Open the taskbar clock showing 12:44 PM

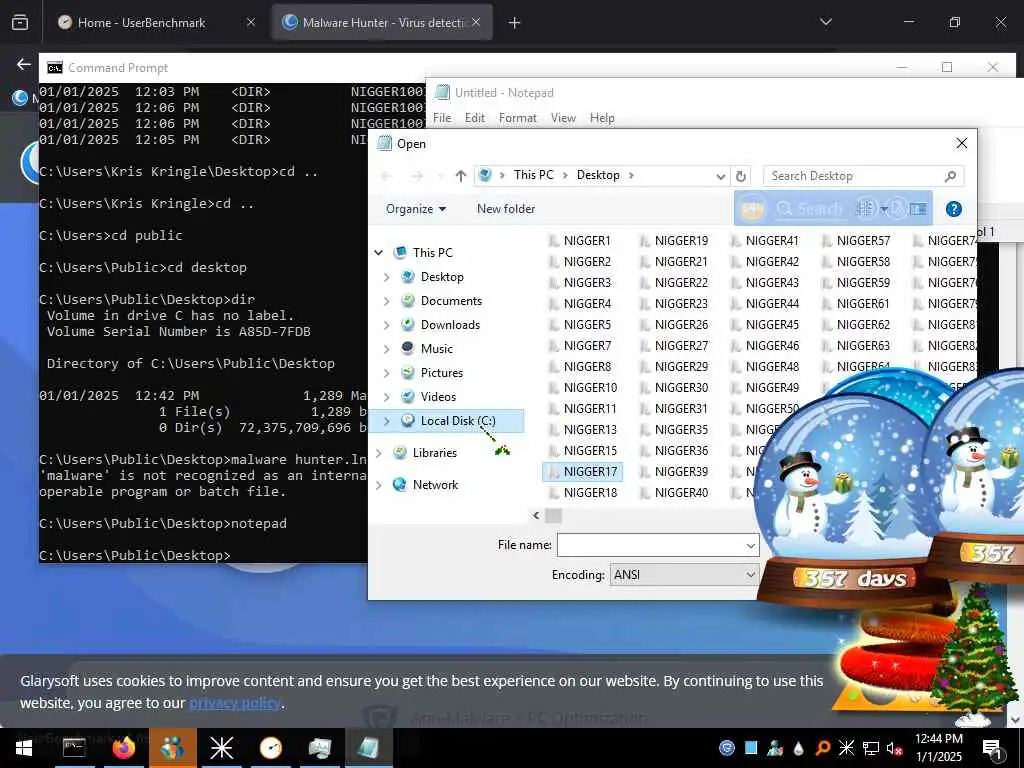[x=938, y=748]
